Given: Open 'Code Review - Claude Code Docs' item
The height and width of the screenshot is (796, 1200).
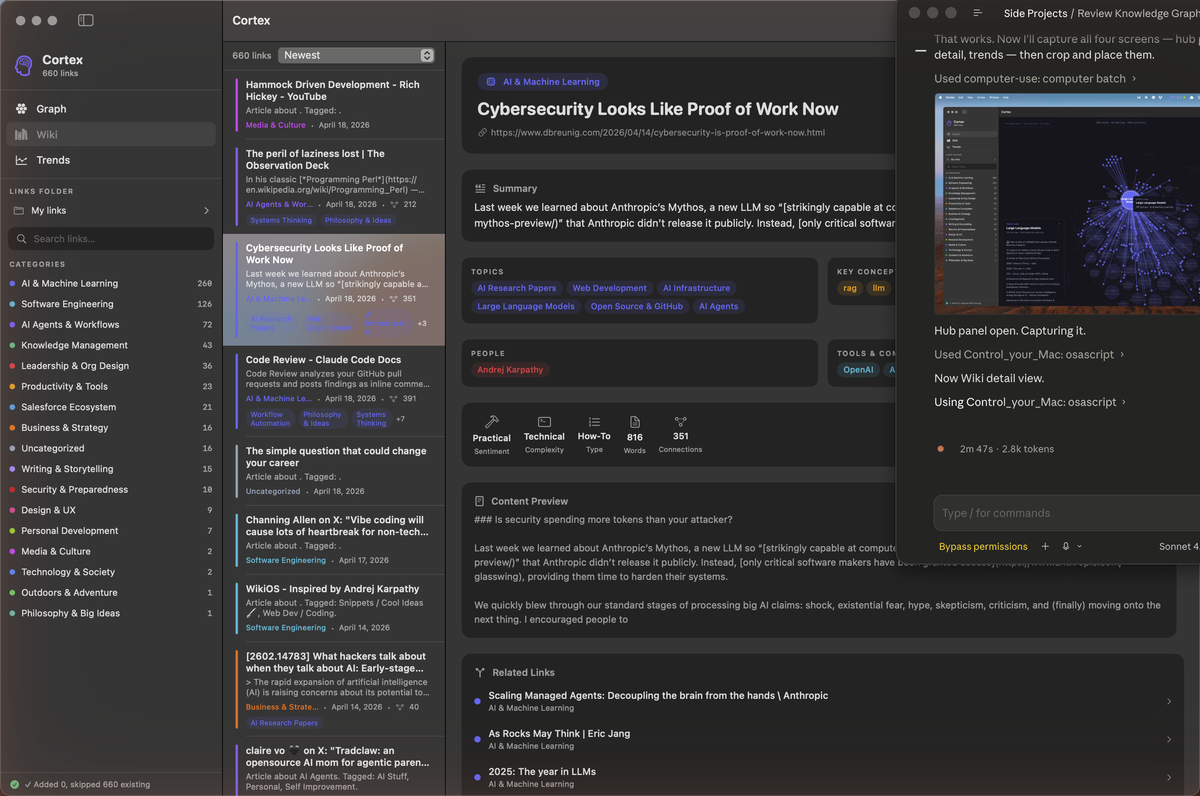Looking at the screenshot, I should click(334, 392).
